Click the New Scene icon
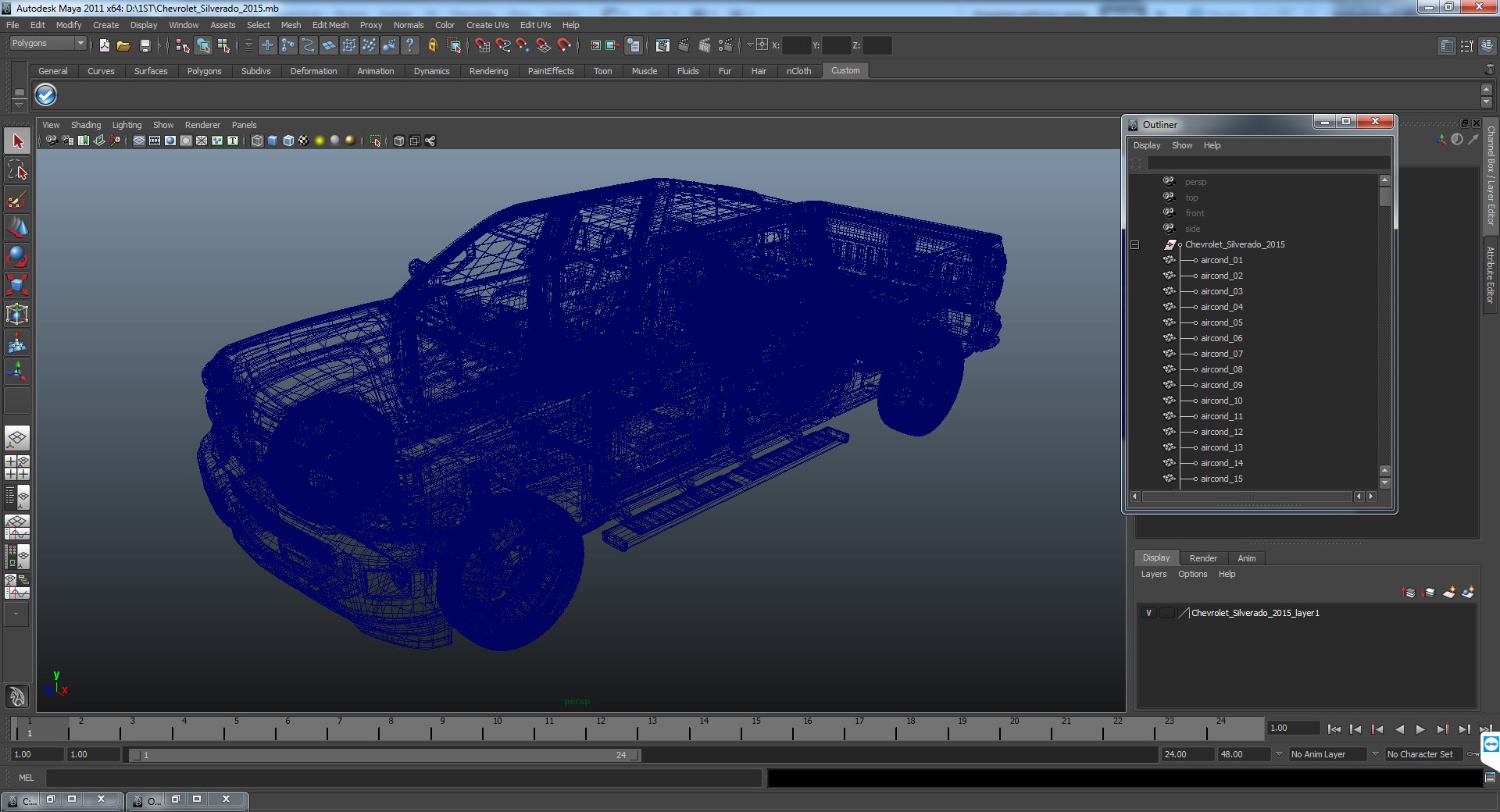The image size is (1500, 812). pyautogui.click(x=104, y=45)
